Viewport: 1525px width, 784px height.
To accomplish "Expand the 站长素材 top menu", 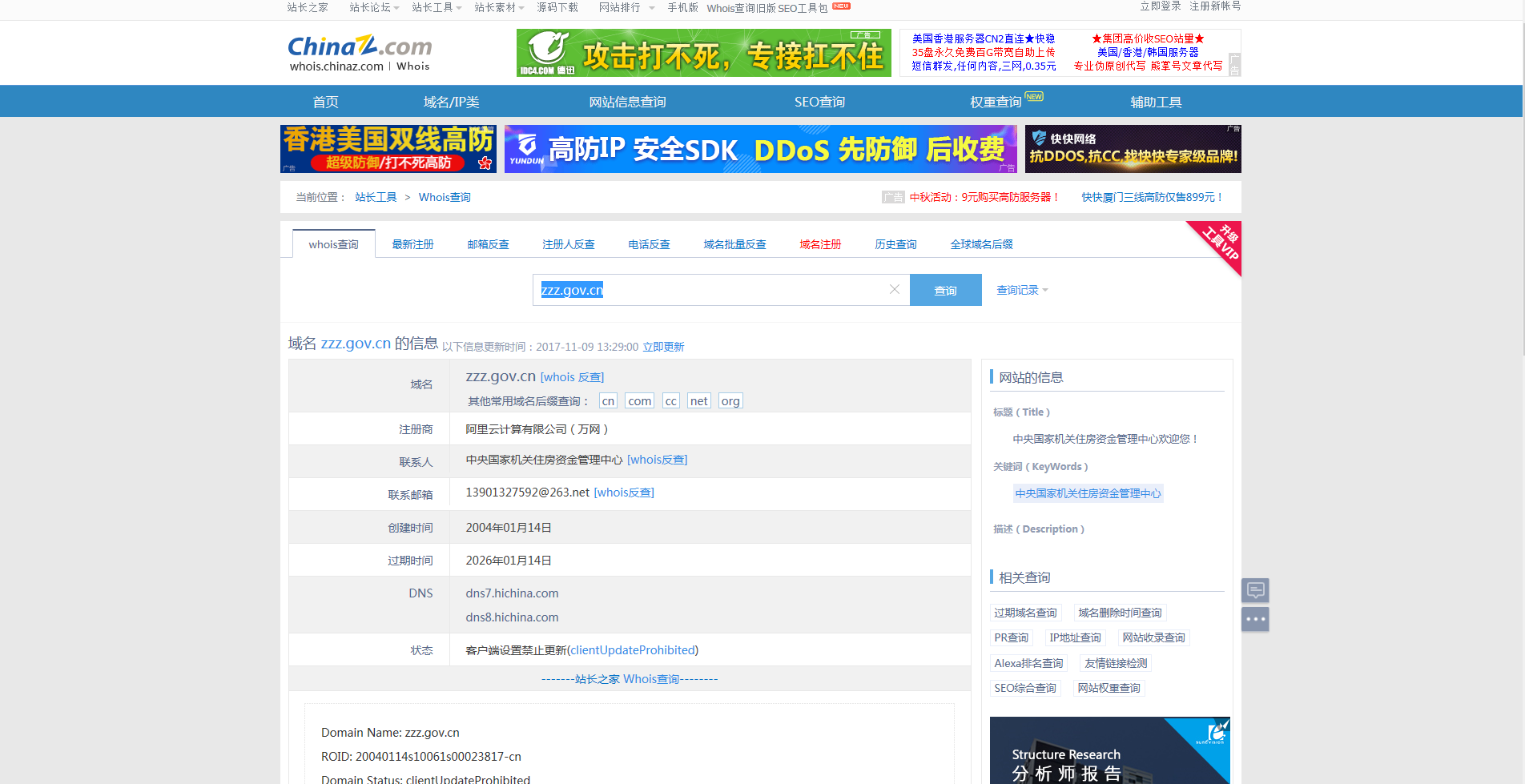I will click(x=499, y=7).
